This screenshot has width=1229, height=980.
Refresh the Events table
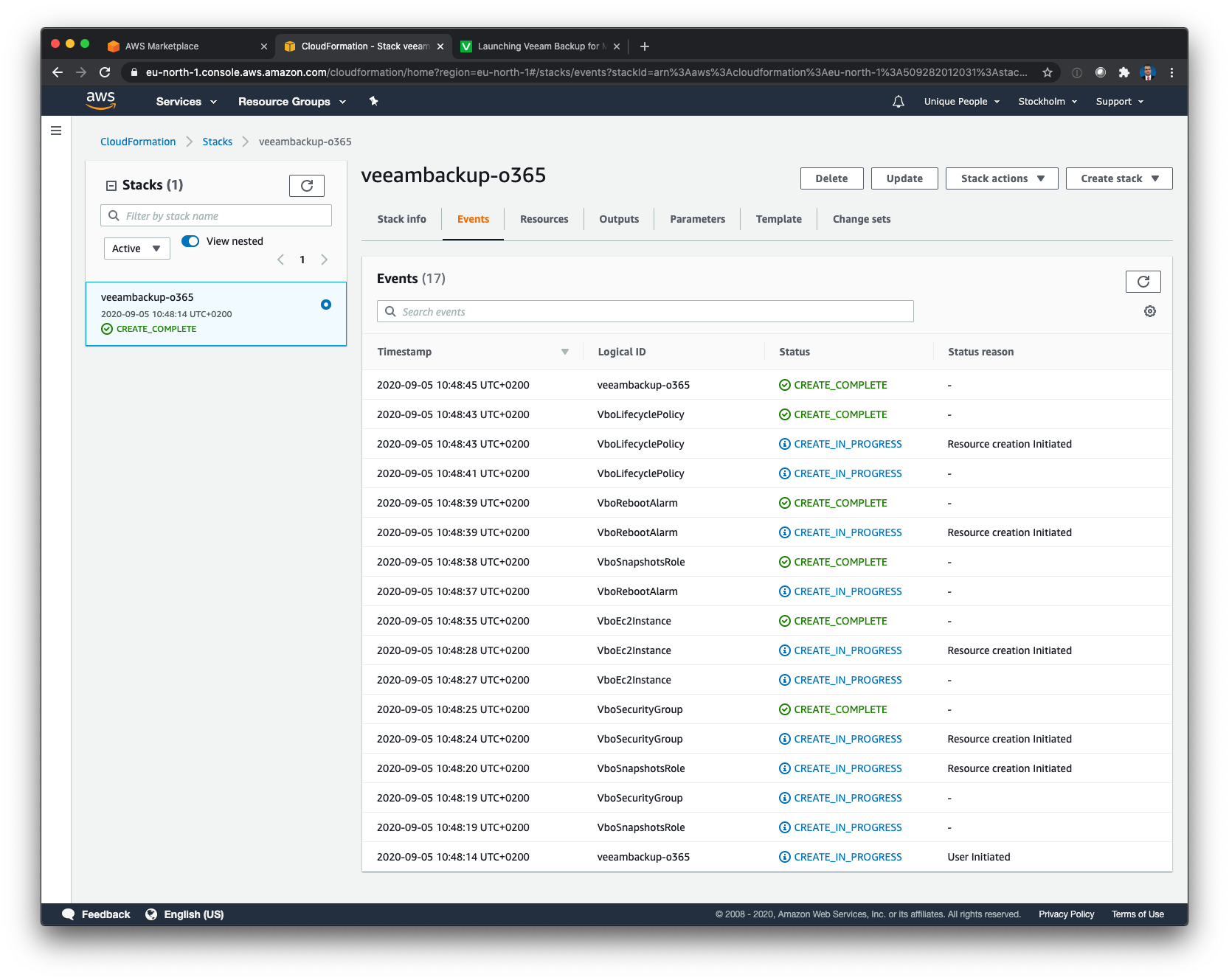(x=1143, y=282)
